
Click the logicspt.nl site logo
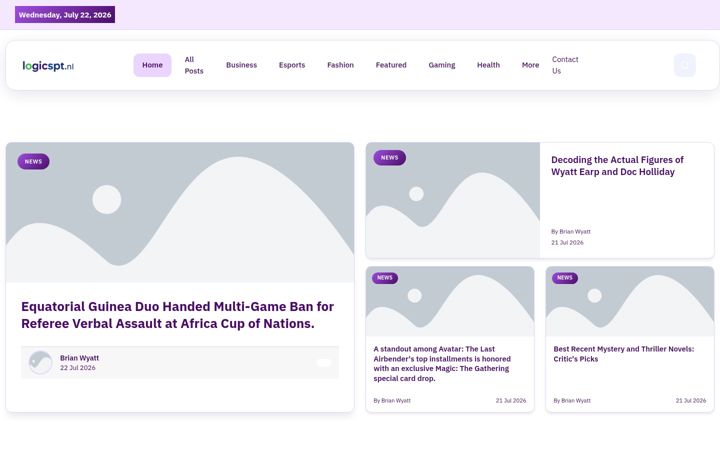pyautogui.click(x=48, y=66)
